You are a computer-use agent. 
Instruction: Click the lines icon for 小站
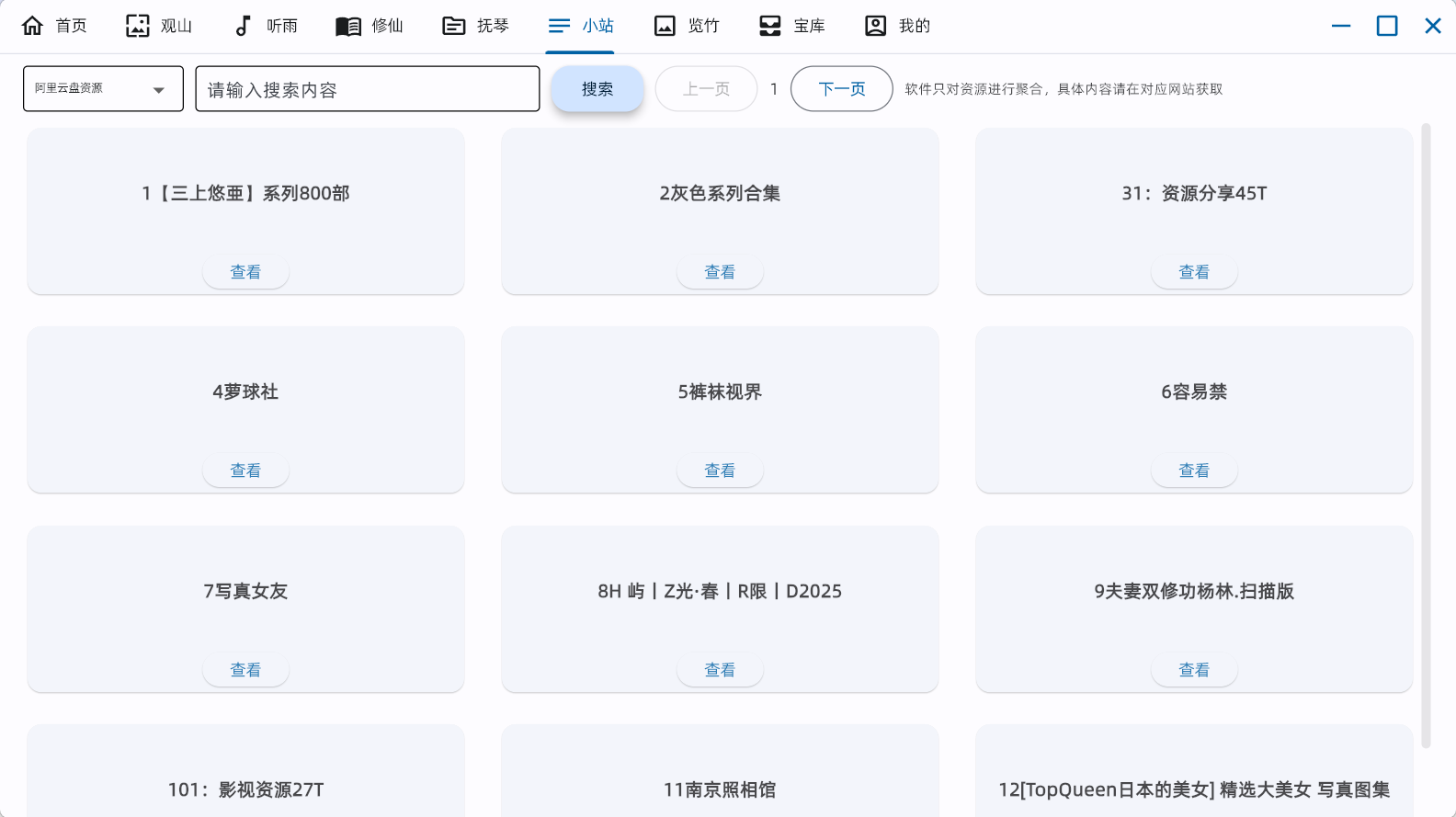click(x=559, y=26)
